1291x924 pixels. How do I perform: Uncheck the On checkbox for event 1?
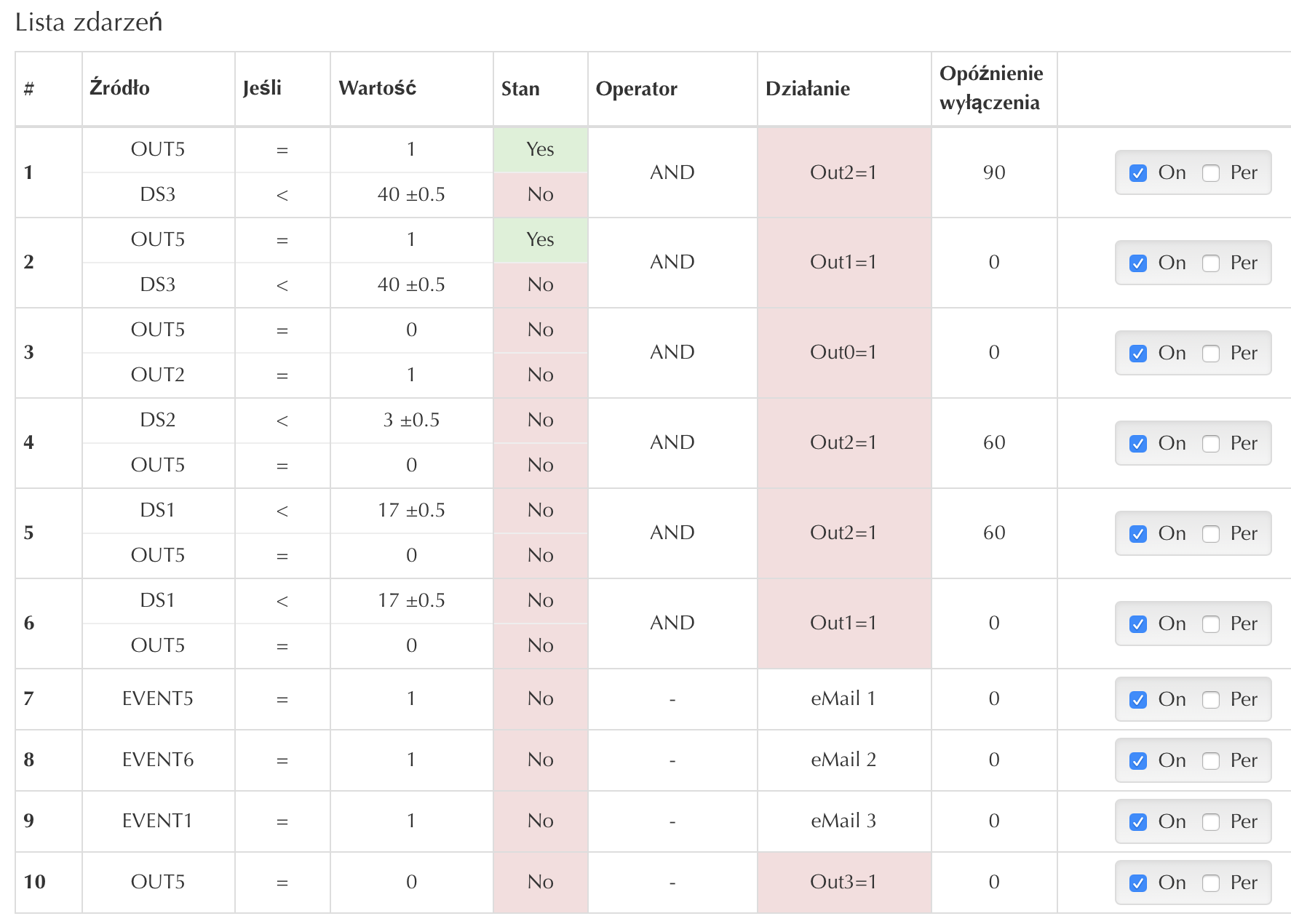pos(1138,173)
